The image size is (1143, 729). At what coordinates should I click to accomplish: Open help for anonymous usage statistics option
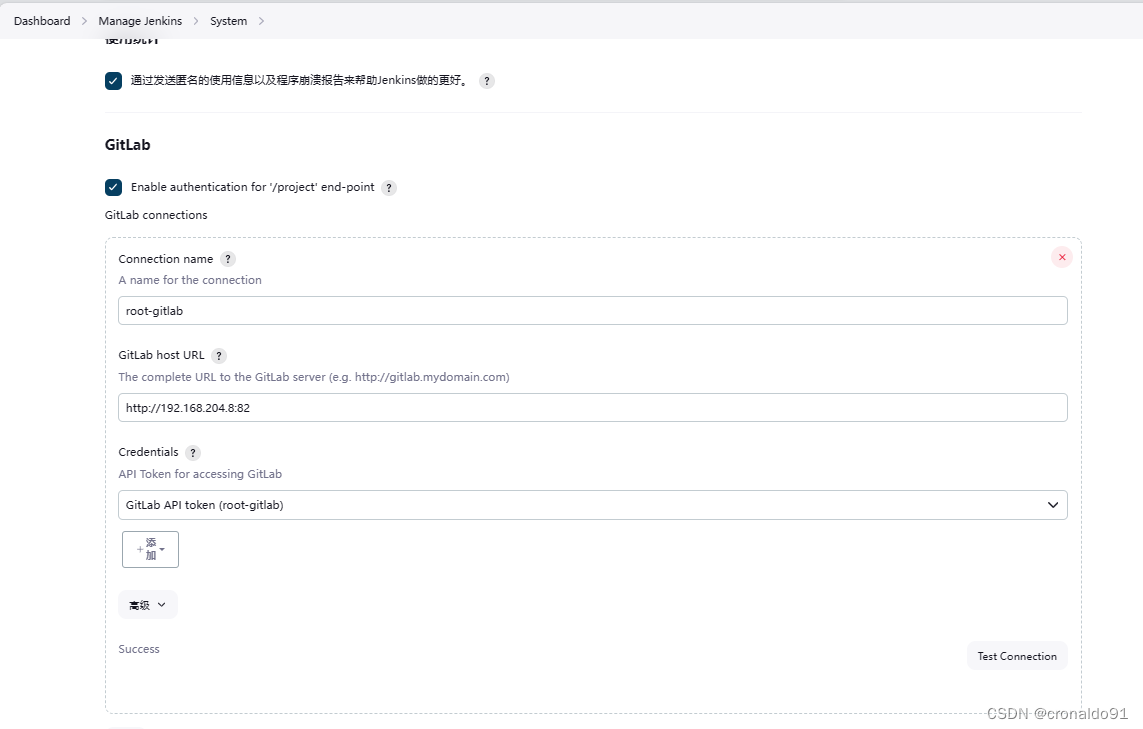(x=487, y=81)
